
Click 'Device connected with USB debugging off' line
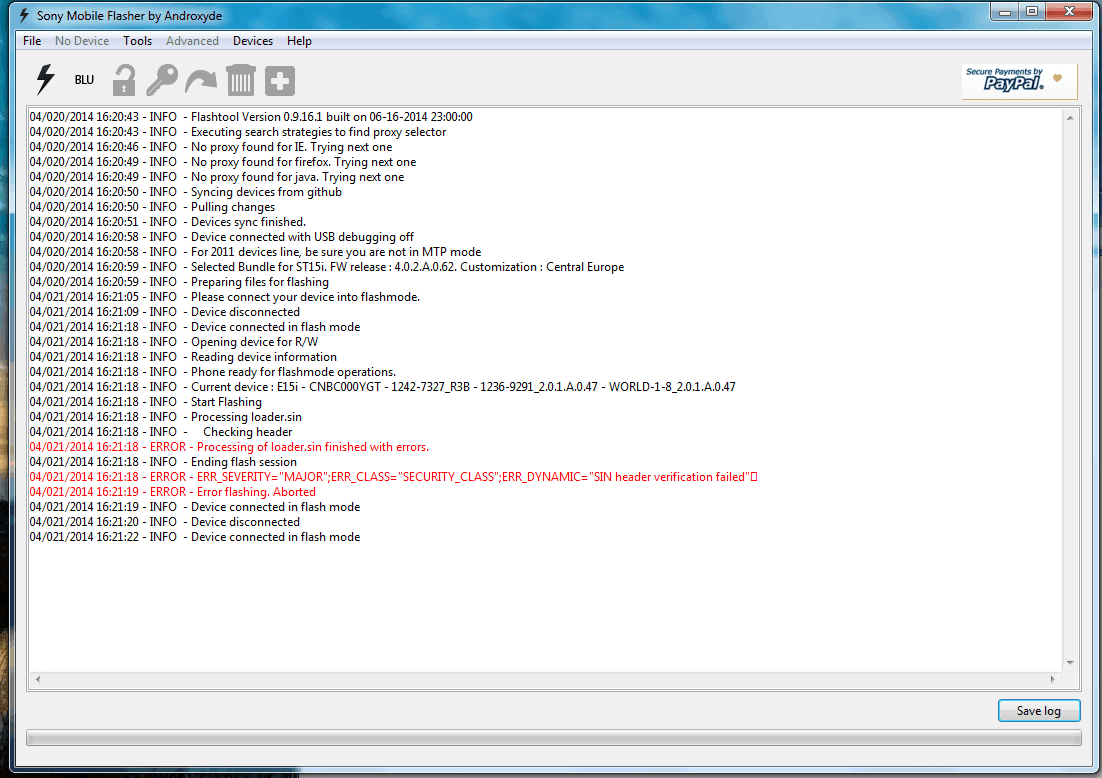(221, 237)
